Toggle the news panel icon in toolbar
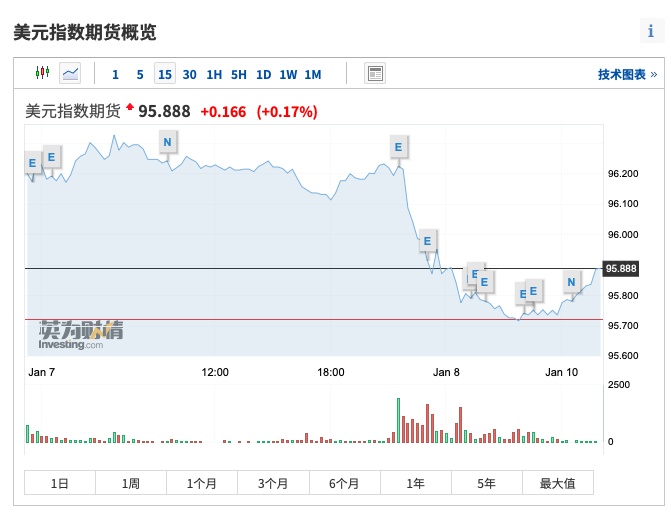The width and height of the screenshot is (671, 512). pyautogui.click(x=375, y=73)
